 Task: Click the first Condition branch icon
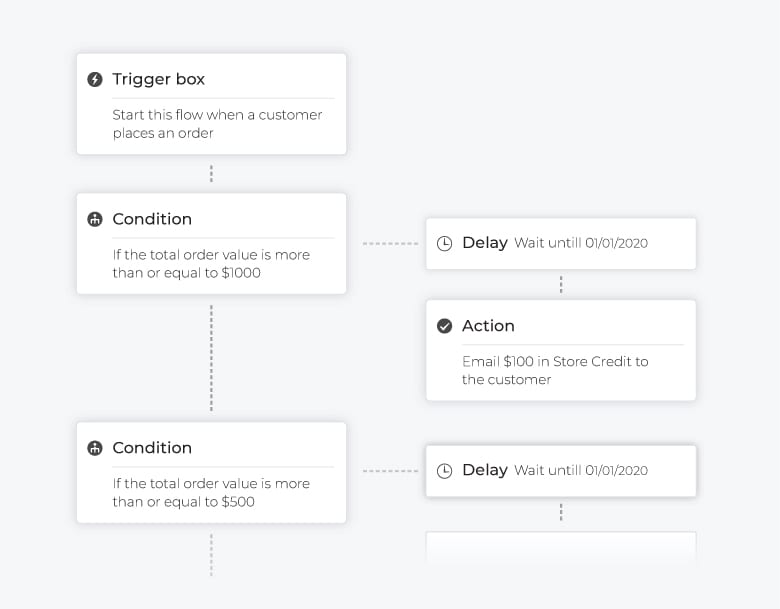tap(95, 219)
